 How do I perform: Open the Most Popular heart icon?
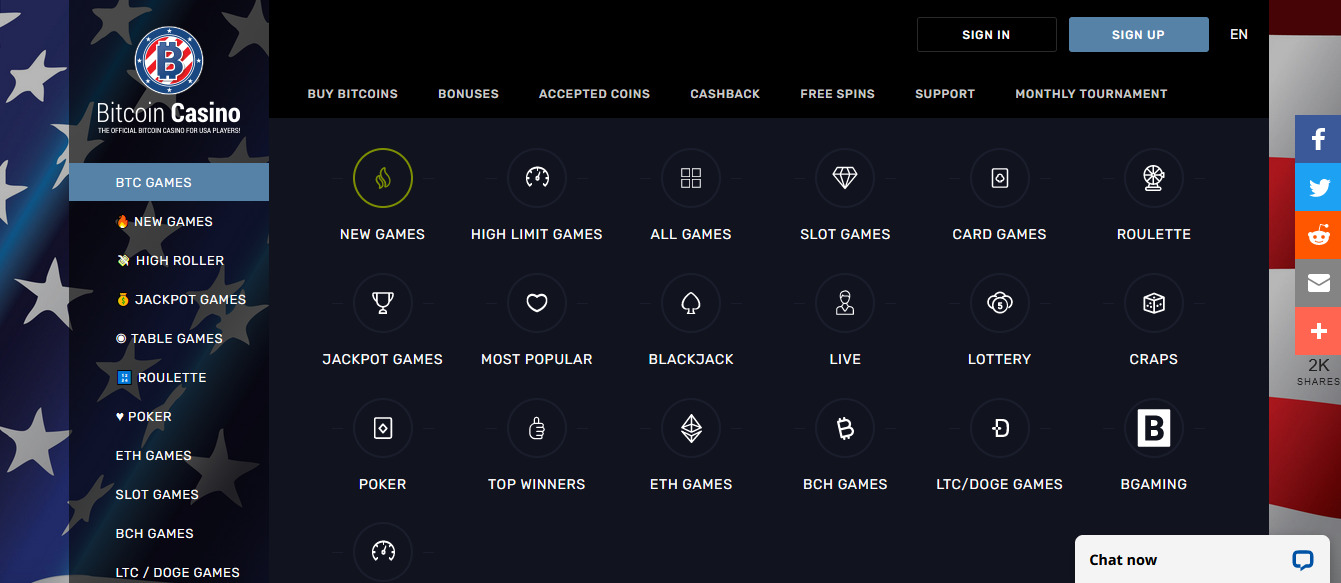pos(537,303)
